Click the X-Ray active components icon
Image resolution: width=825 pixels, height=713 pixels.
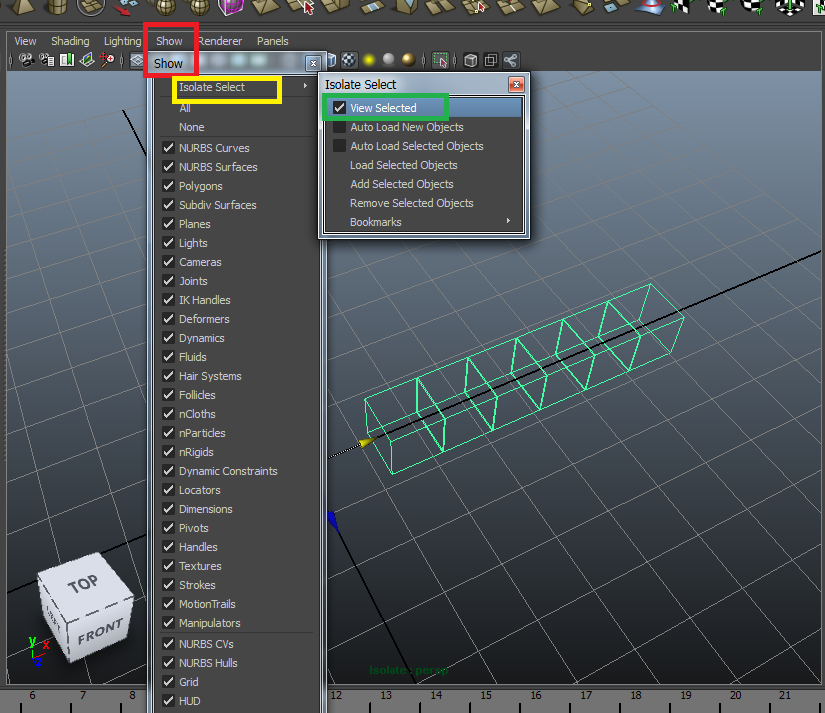(491, 60)
